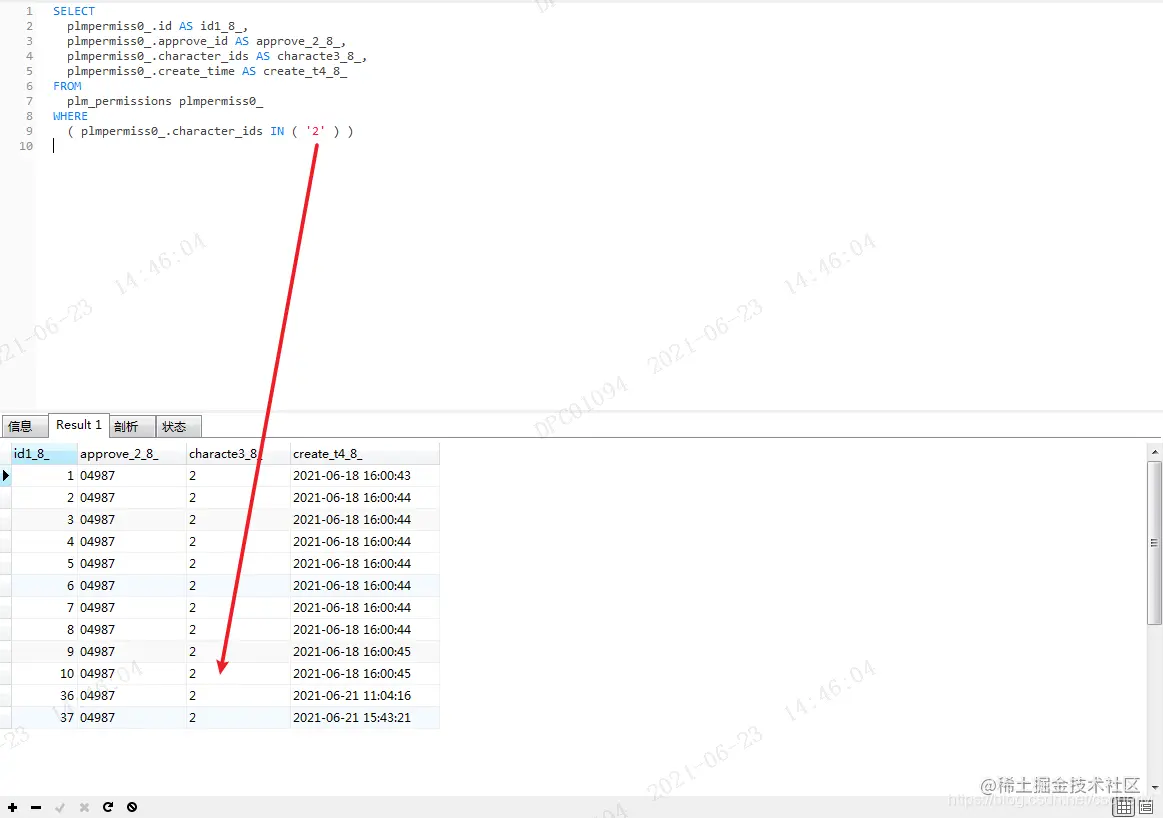The width and height of the screenshot is (1163, 818).
Task: Select id cell with value 37
Action: point(44,717)
